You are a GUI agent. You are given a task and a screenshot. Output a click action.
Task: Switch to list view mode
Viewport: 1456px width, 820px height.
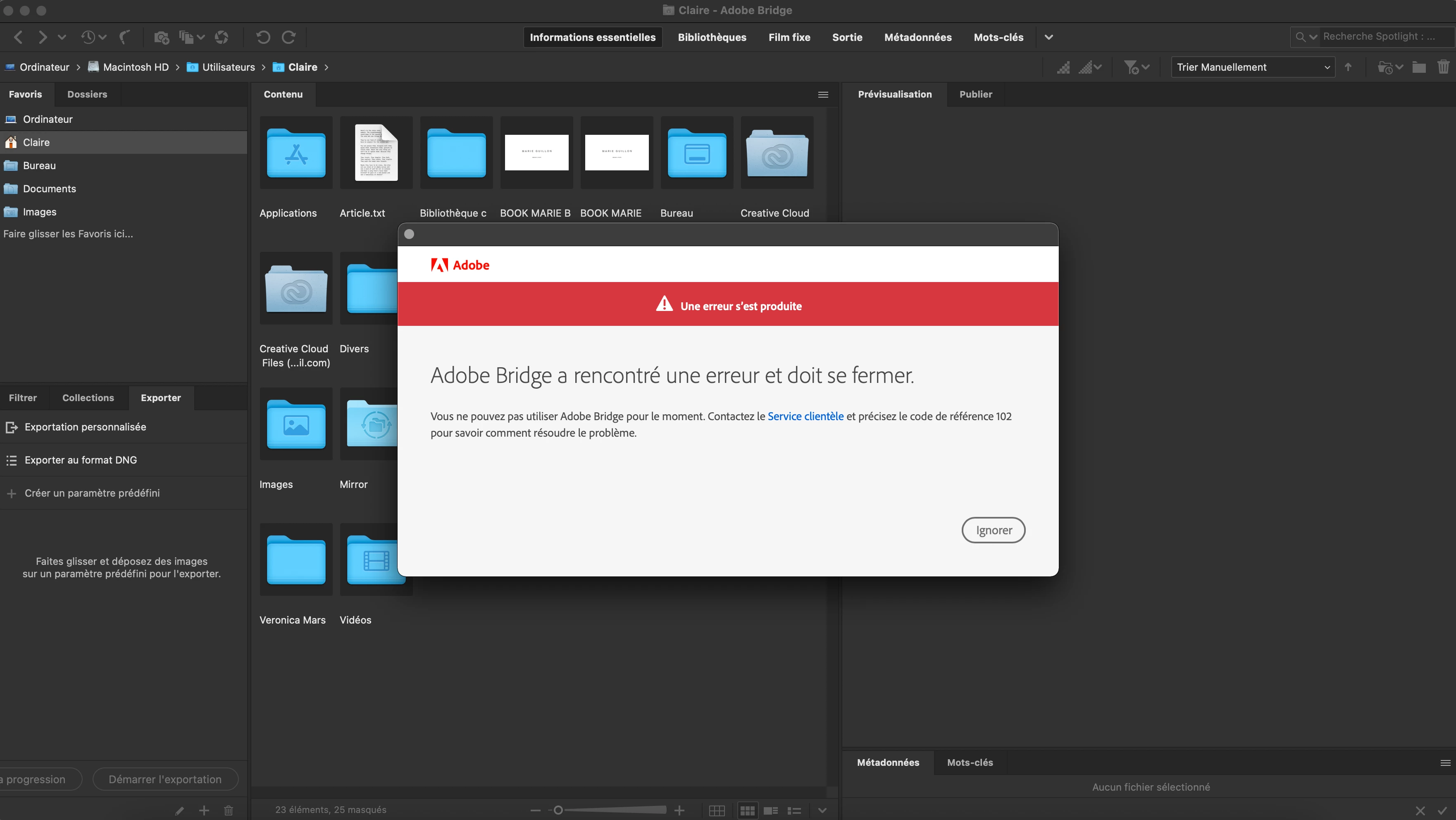794,810
